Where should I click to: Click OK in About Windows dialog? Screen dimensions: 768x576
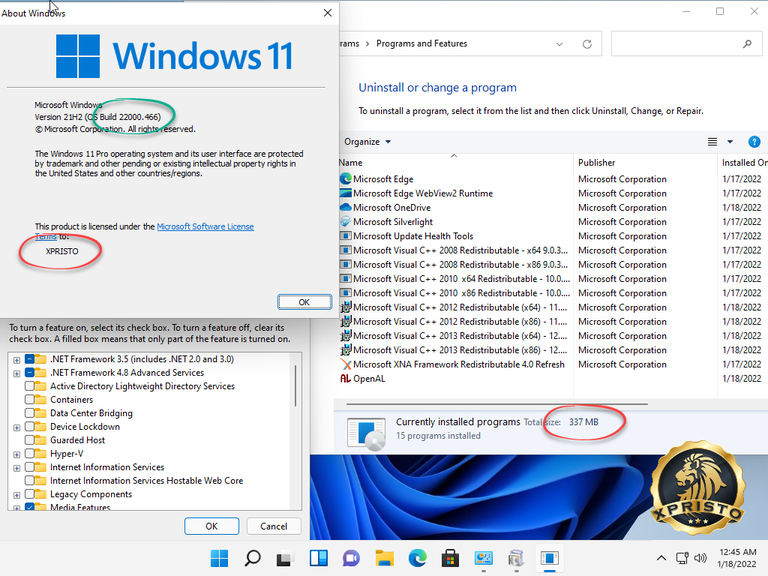pyautogui.click(x=304, y=302)
